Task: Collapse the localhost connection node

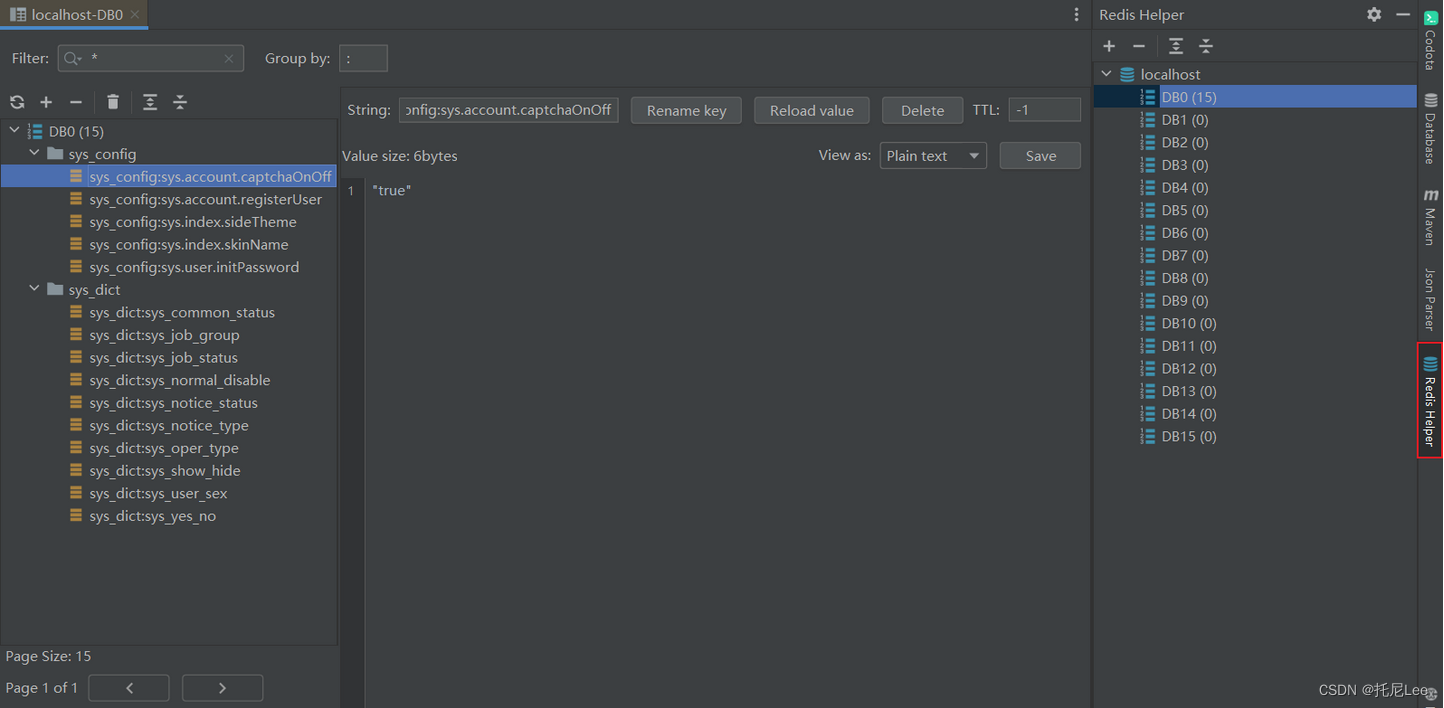Action: click(x=1106, y=74)
